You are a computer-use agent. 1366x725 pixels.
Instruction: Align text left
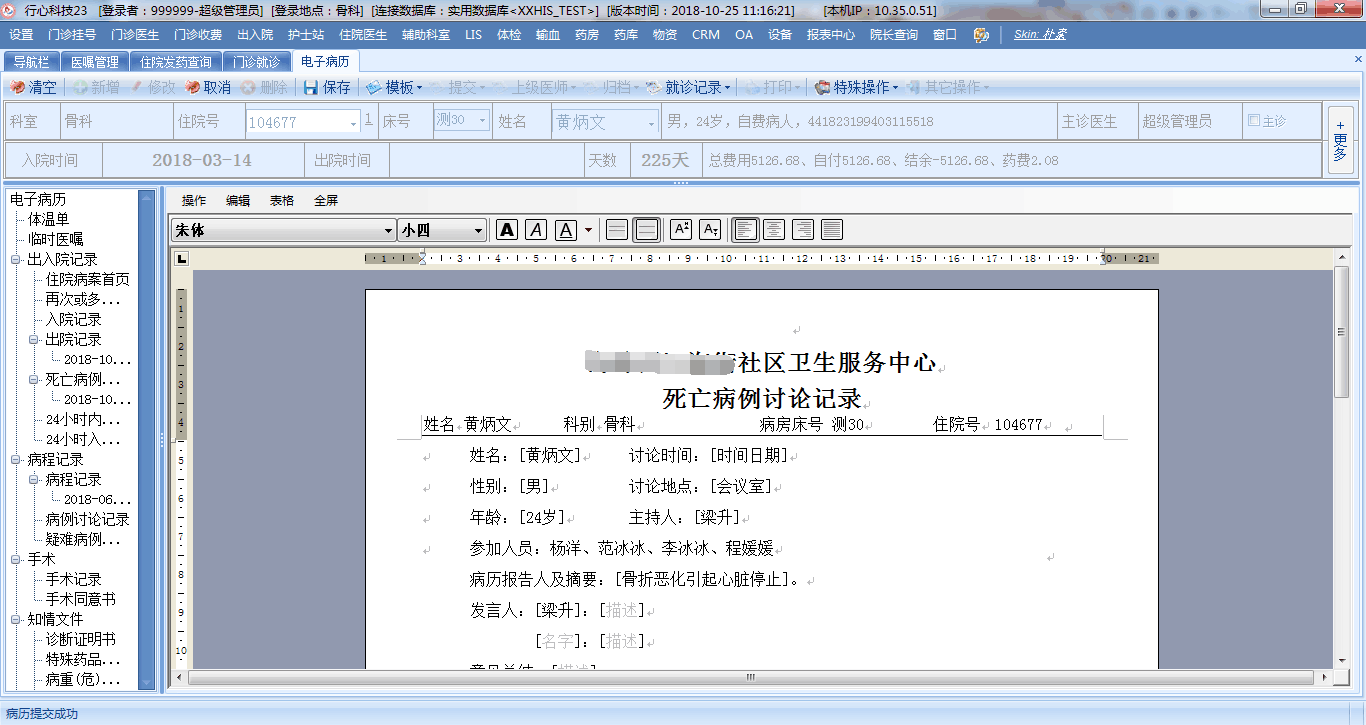click(x=745, y=230)
